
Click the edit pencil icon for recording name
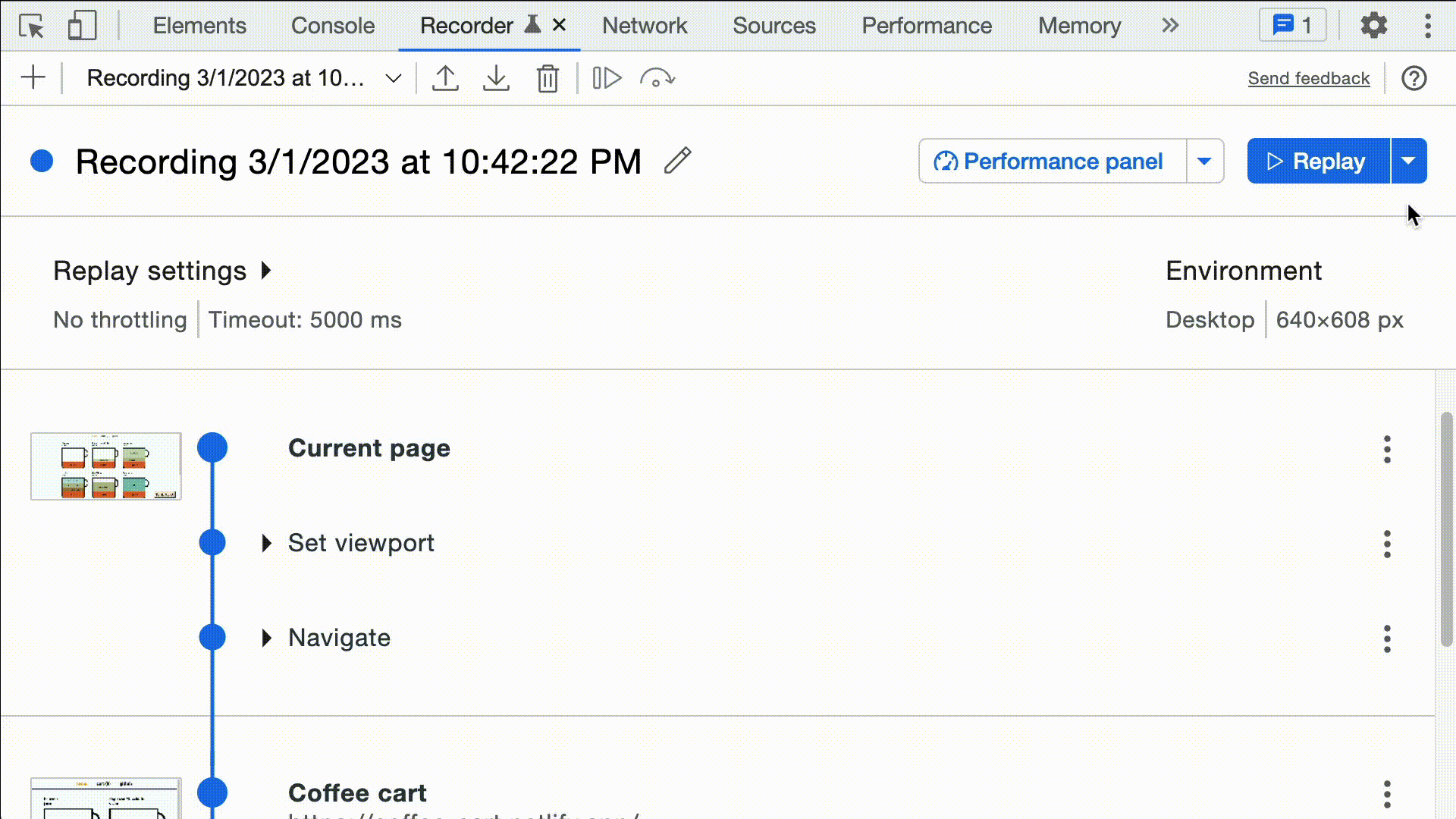pos(678,160)
